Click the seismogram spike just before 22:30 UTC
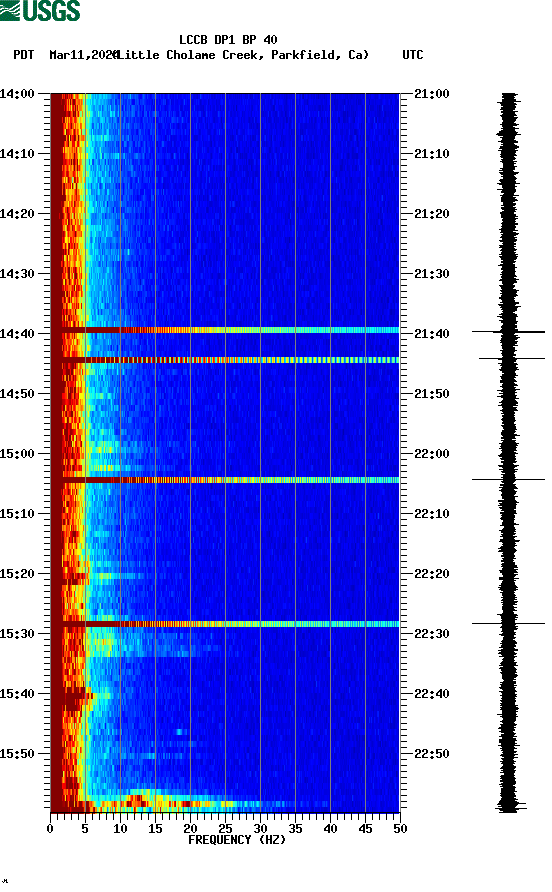Viewport: 552px width, 892px height. [x=508, y=623]
